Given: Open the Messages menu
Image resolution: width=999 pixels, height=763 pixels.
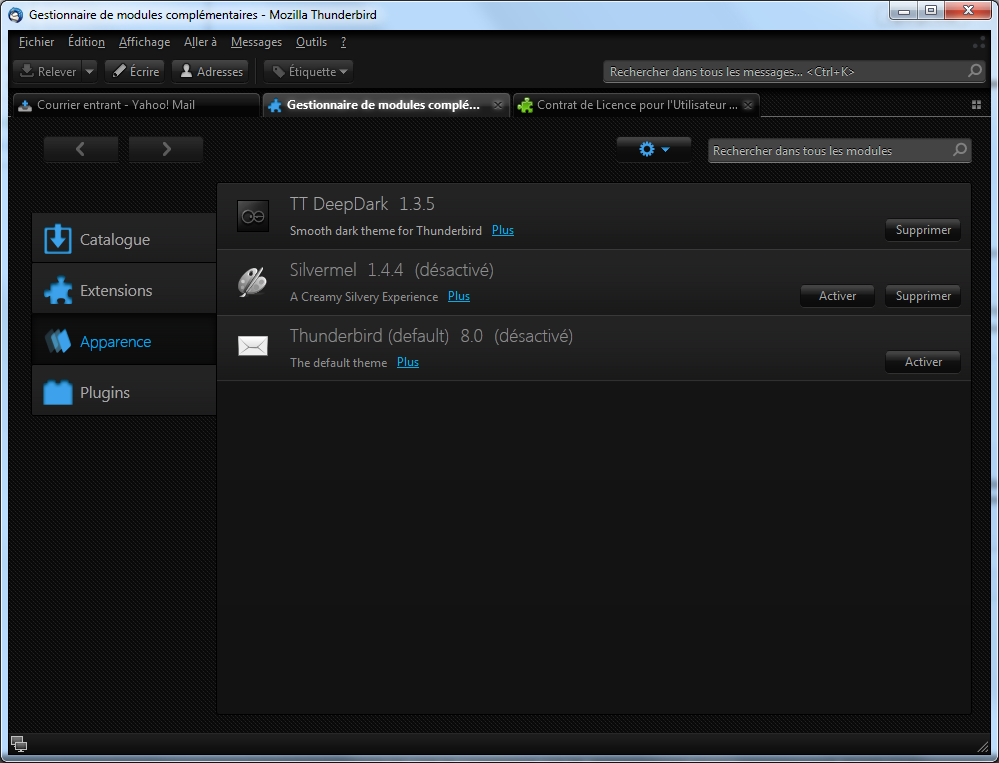Looking at the screenshot, I should coord(256,42).
